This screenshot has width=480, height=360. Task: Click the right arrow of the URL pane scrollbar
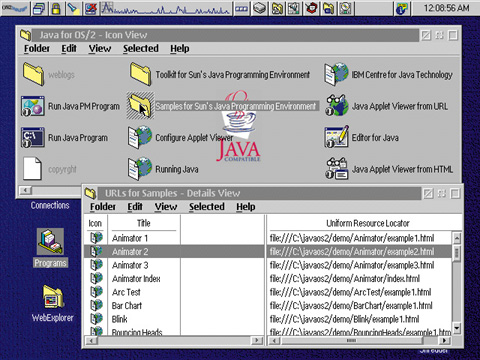[444, 341]
